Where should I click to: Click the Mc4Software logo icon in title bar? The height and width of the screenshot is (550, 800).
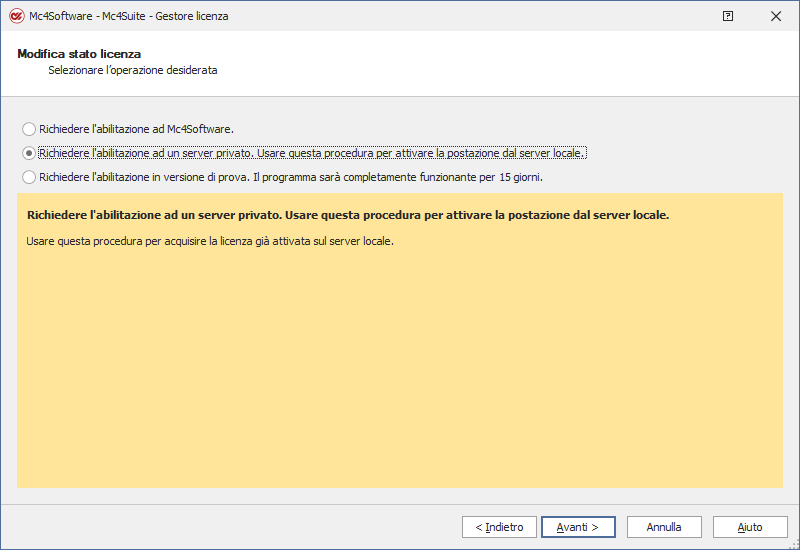[x=16, y=16]
